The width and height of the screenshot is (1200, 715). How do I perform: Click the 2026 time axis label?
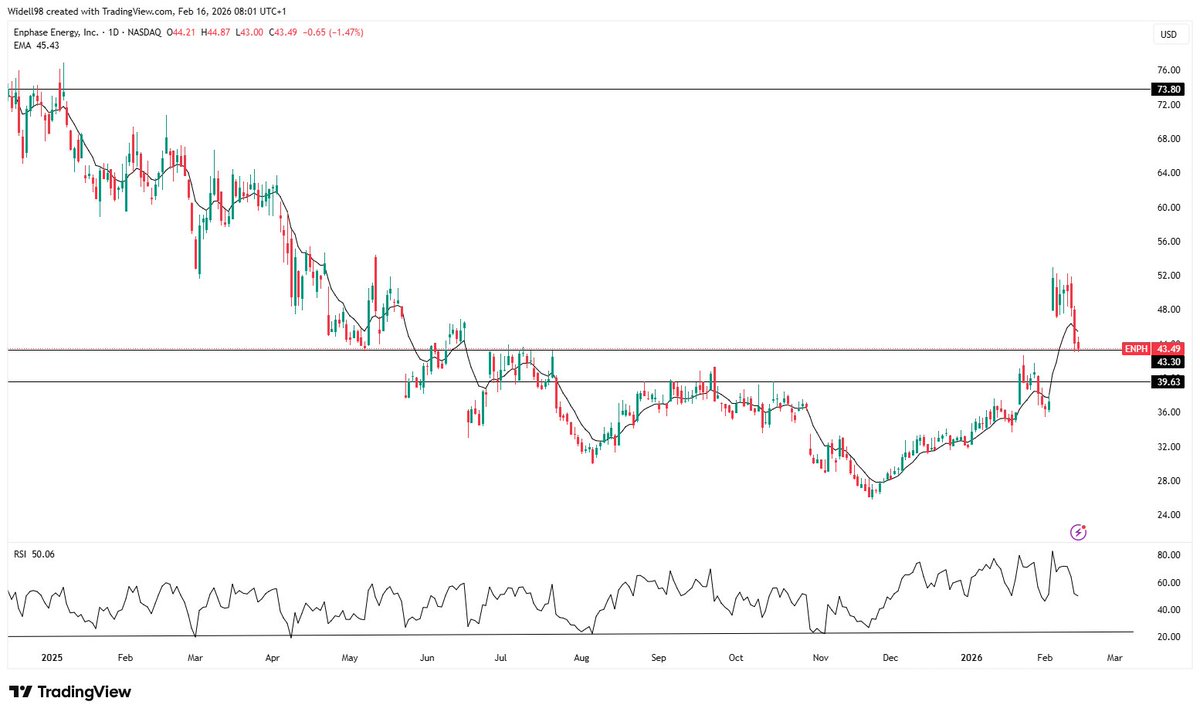click(973, 659)
